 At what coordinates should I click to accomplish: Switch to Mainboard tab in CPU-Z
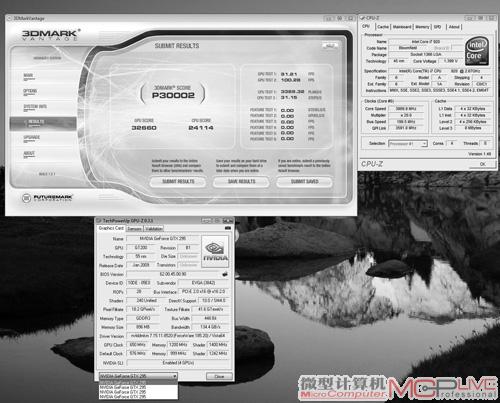tap(402, 27)
